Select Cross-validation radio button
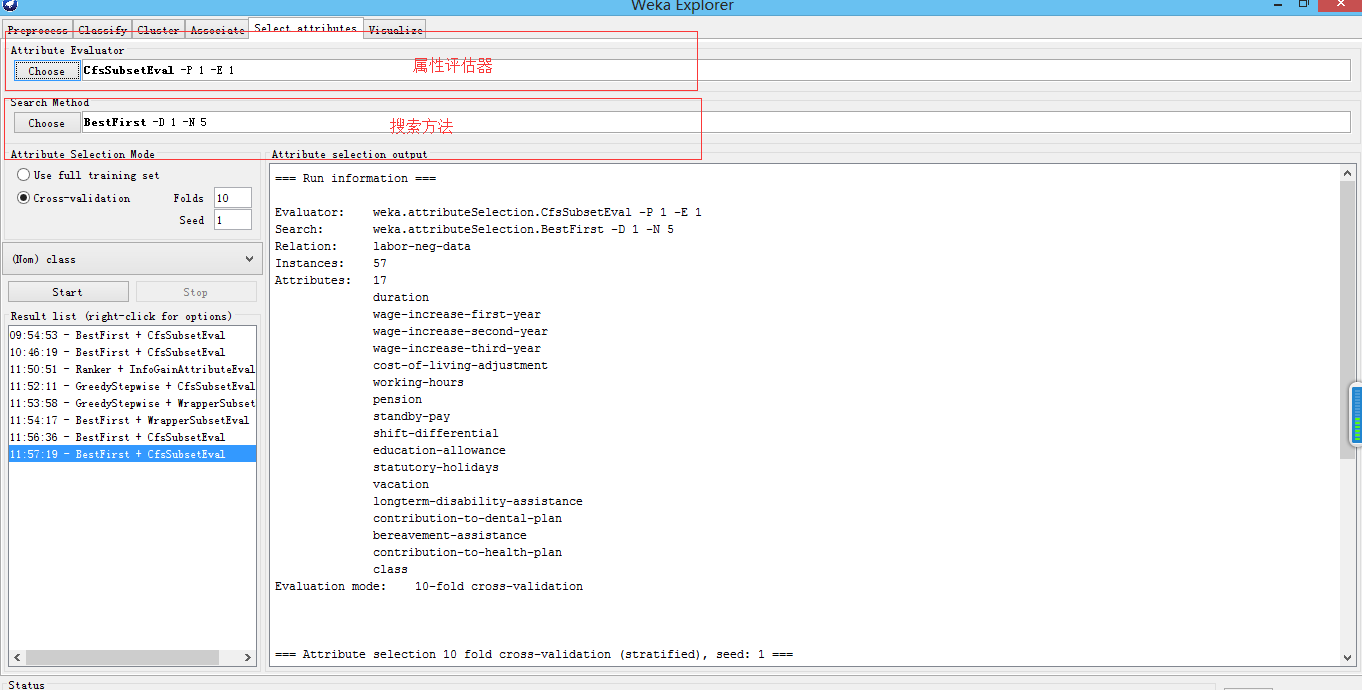This screenshot has height=690, width=1362. [x=24, y=198]
